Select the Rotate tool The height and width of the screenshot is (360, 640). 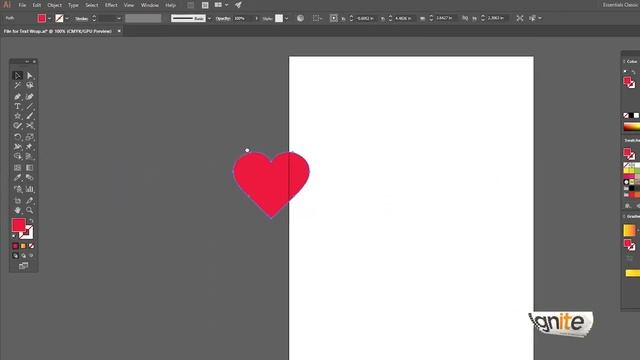tap(18, 137)
